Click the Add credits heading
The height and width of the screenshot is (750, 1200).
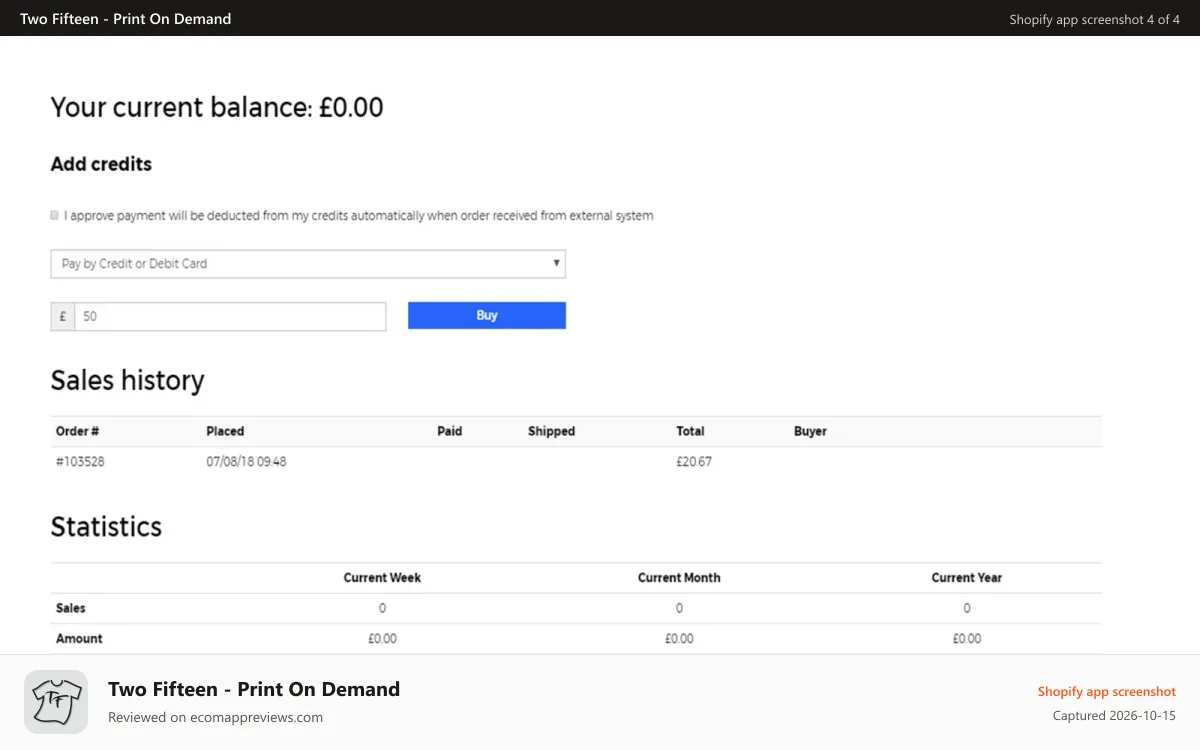(101, 164)
